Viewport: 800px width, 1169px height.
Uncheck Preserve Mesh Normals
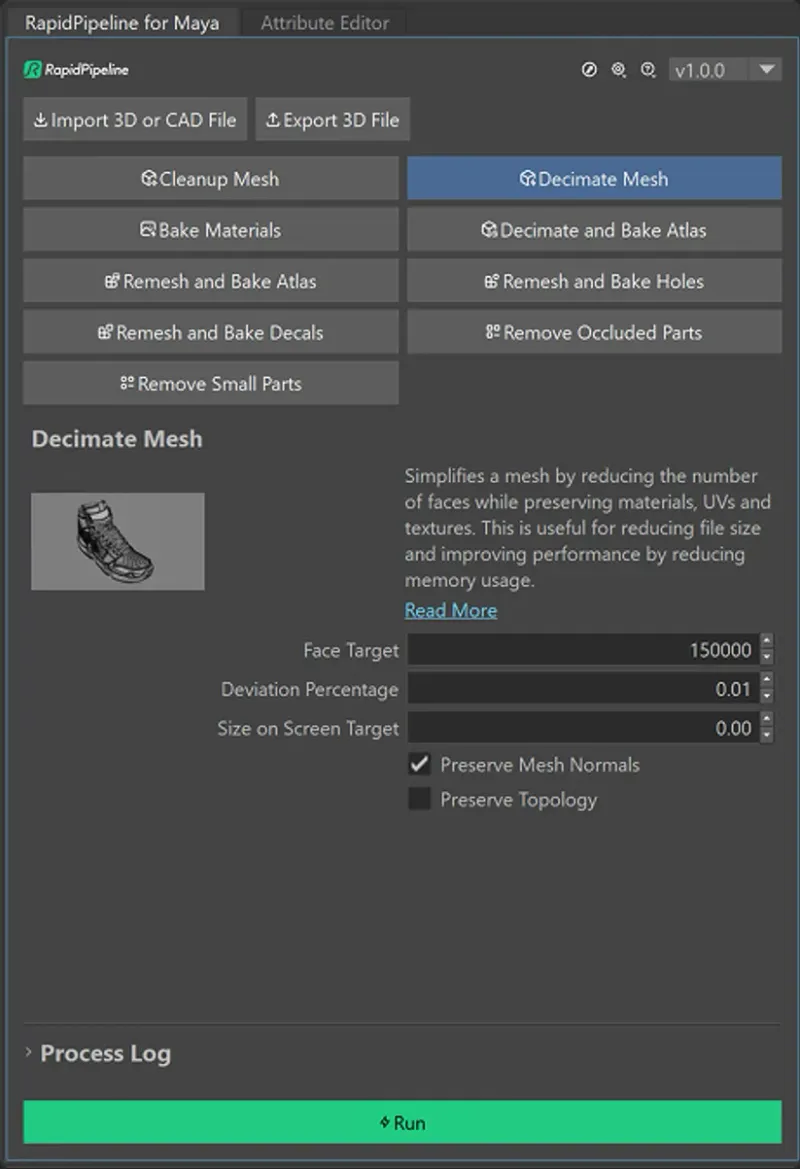(418, 765)
